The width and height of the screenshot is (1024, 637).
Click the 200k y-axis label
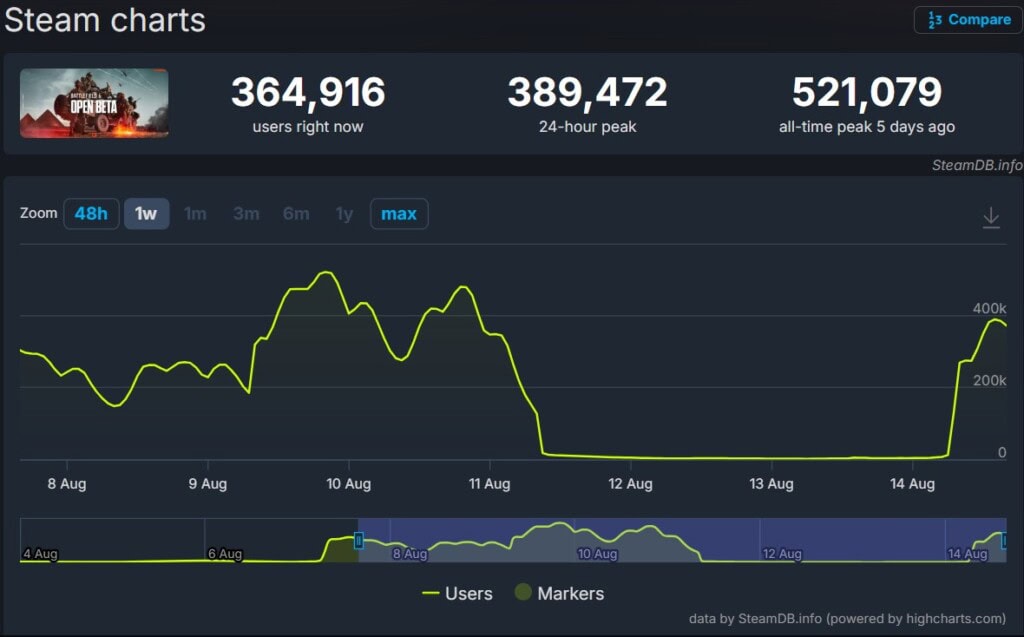pos(989,380)
